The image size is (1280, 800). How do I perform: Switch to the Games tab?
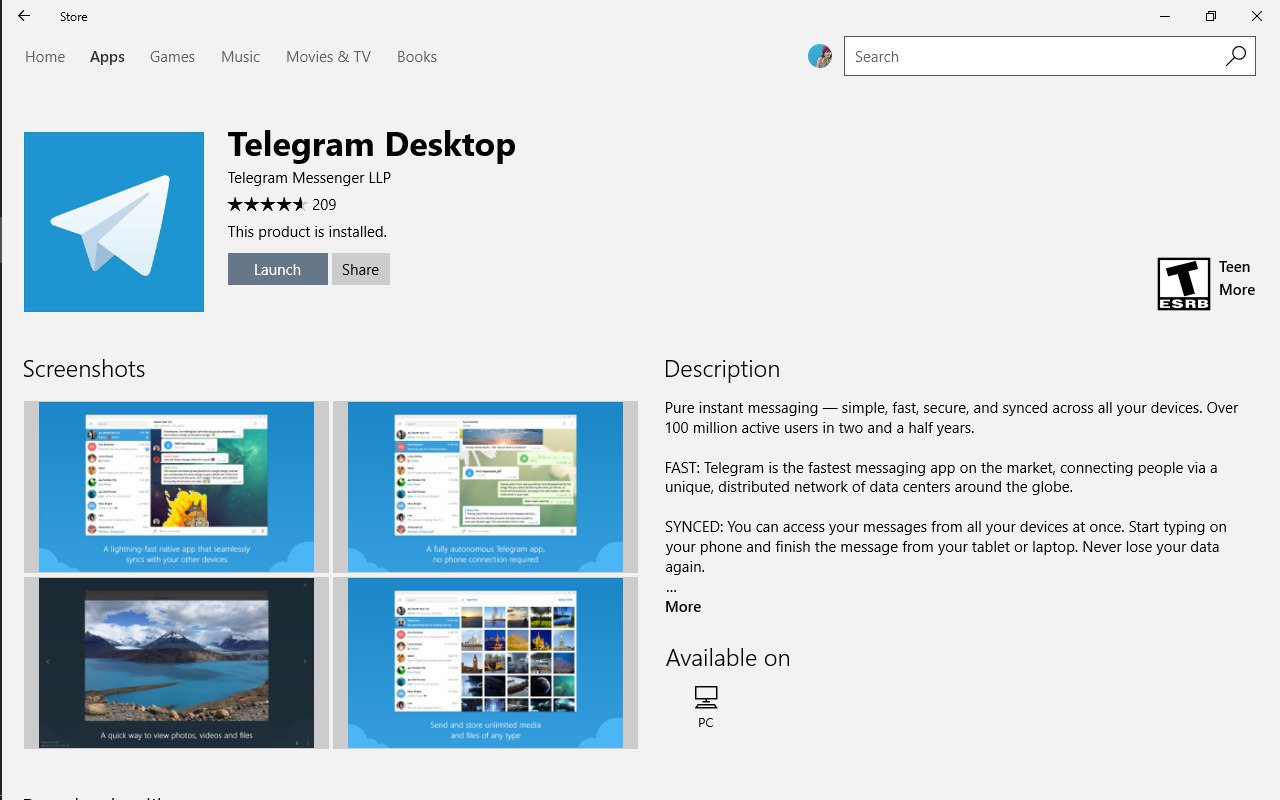tap(172, 57)
